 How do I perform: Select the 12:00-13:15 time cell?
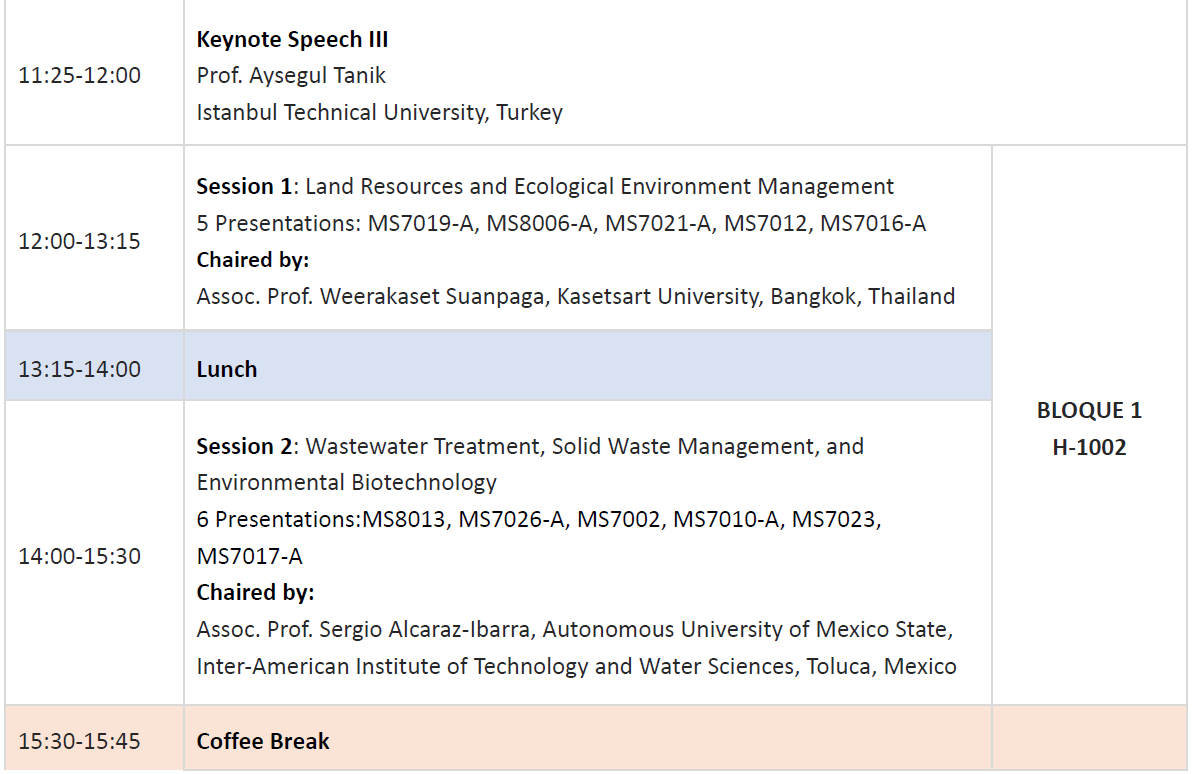[x=79, y=242]
